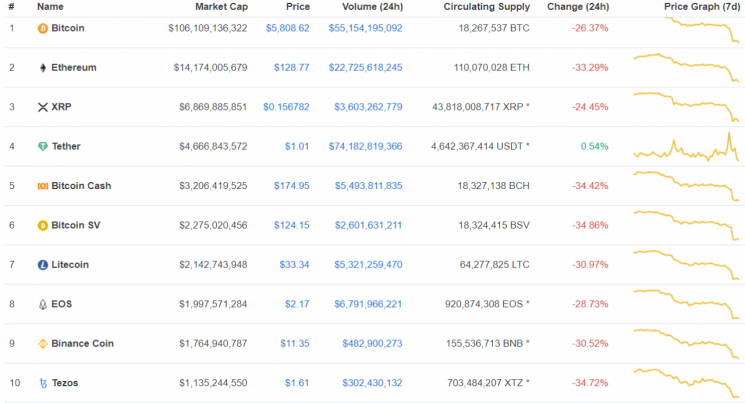Screen dimensions: 745x403
Task: Select Bitcoin market cap $106,109,136,322
Action: click(208, 28)
